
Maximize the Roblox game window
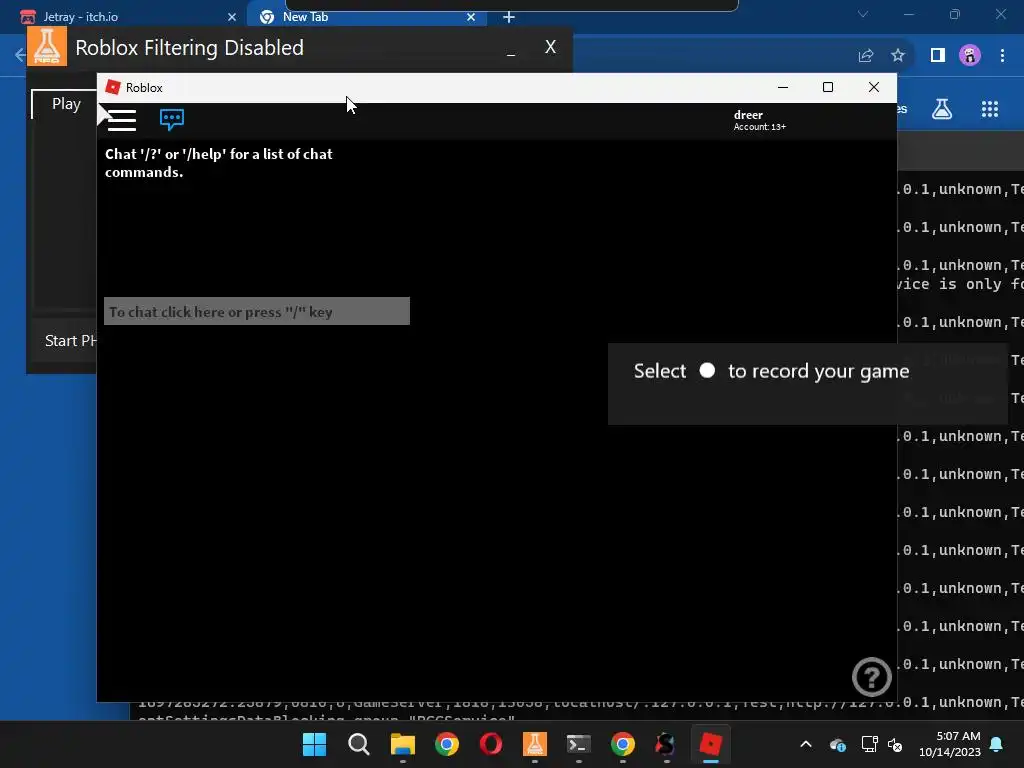828,88
